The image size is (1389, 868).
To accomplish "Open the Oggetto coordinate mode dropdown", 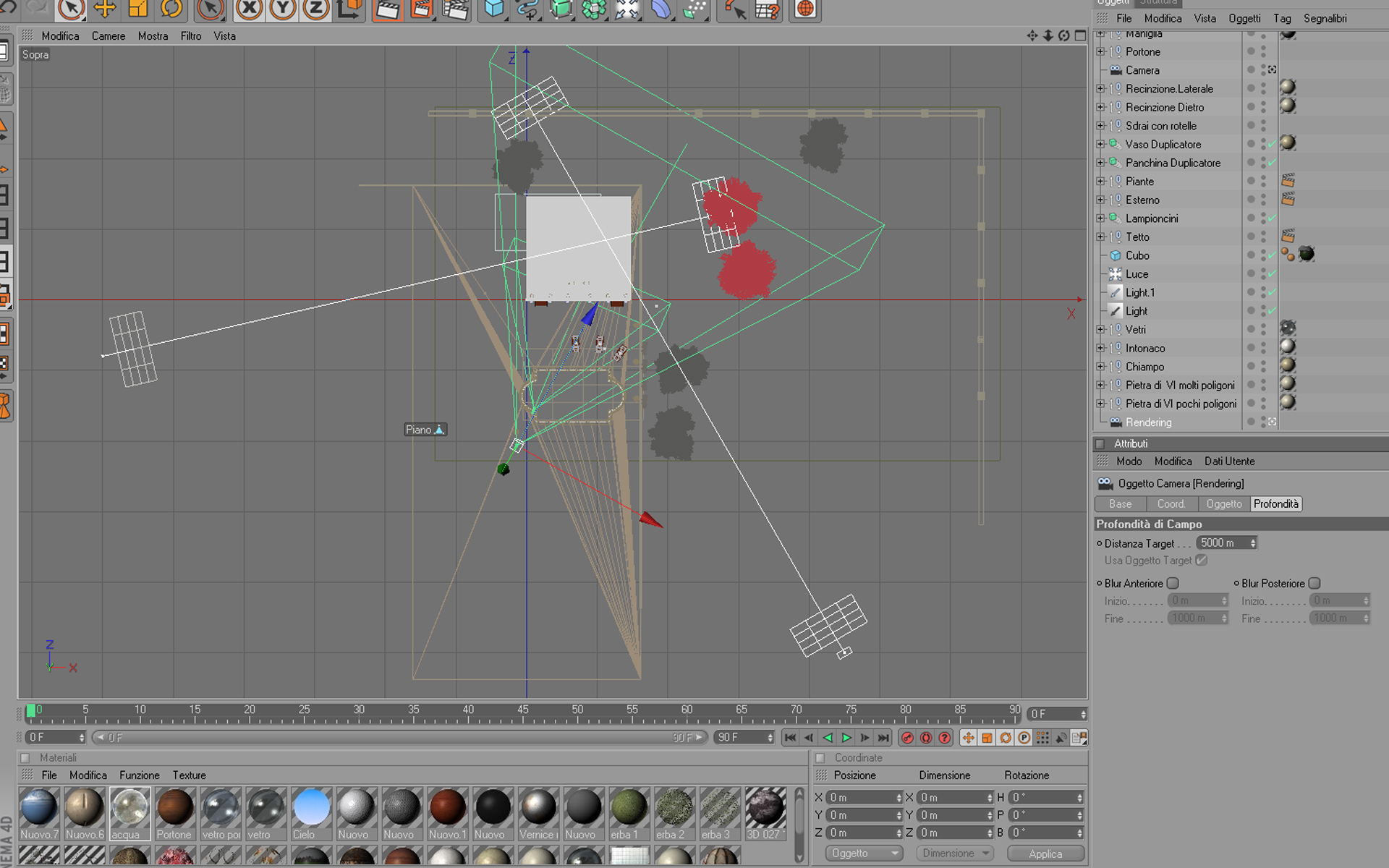I will pos(864,854).
